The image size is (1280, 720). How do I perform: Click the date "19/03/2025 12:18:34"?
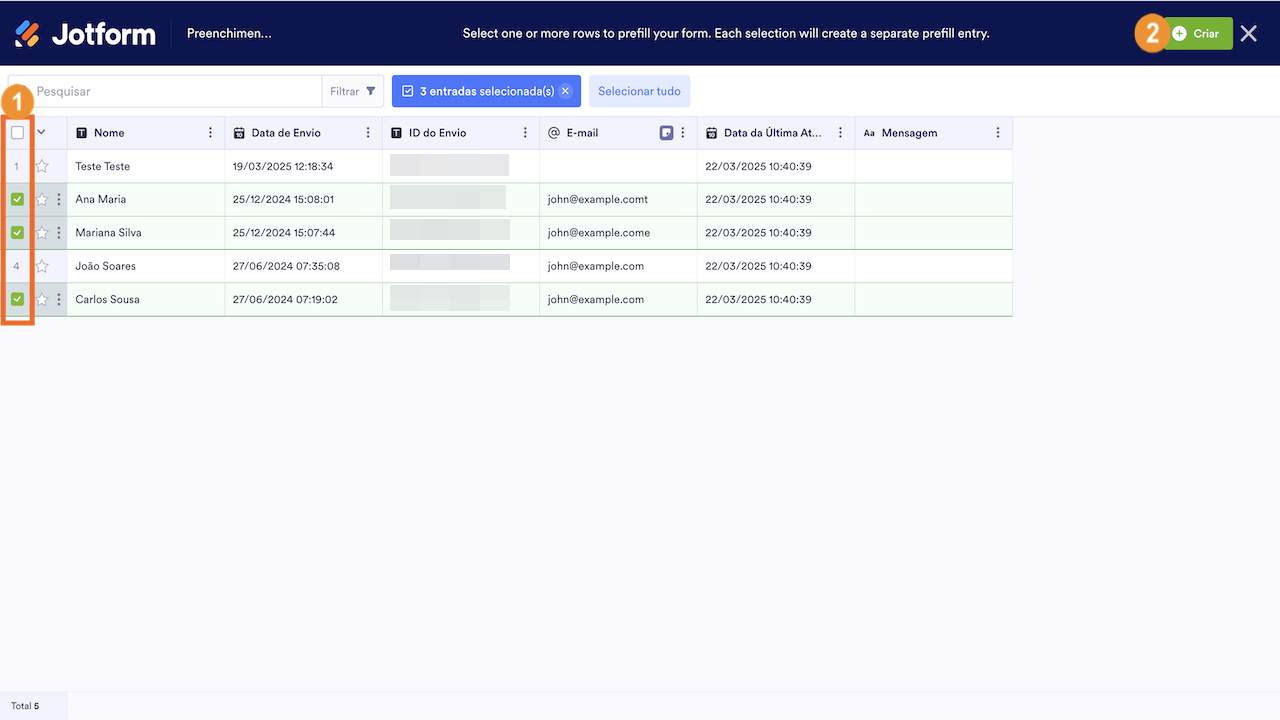tap(283, 166)
